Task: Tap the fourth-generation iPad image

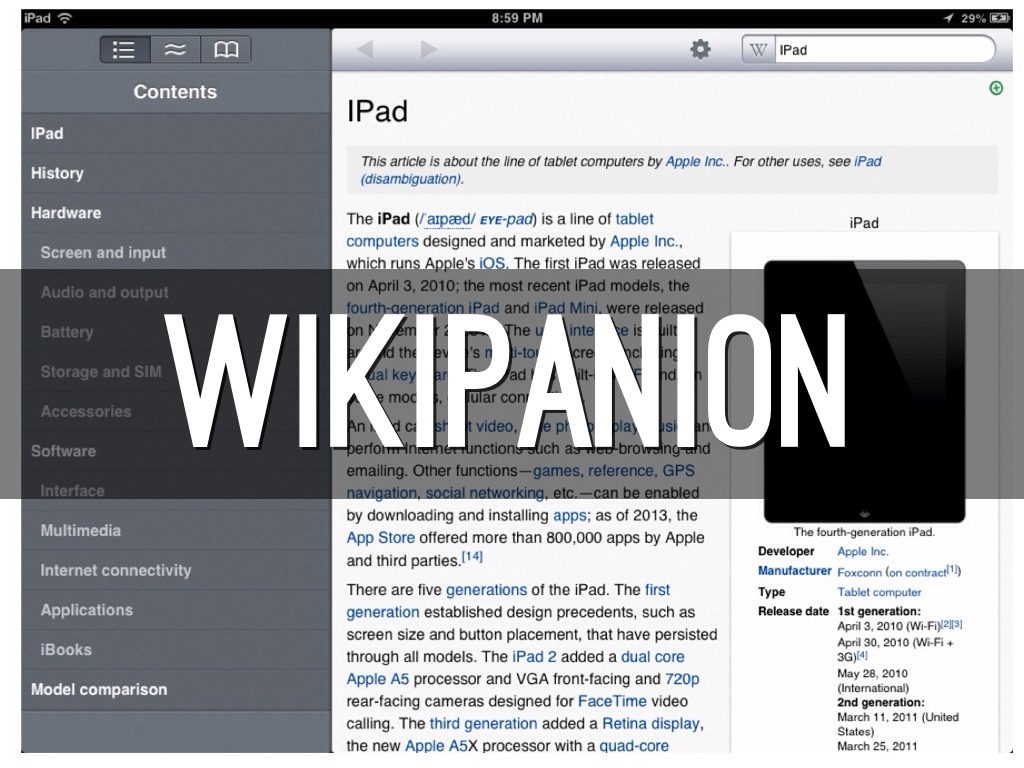Action: pyautogui.click(x=864, y=390)
